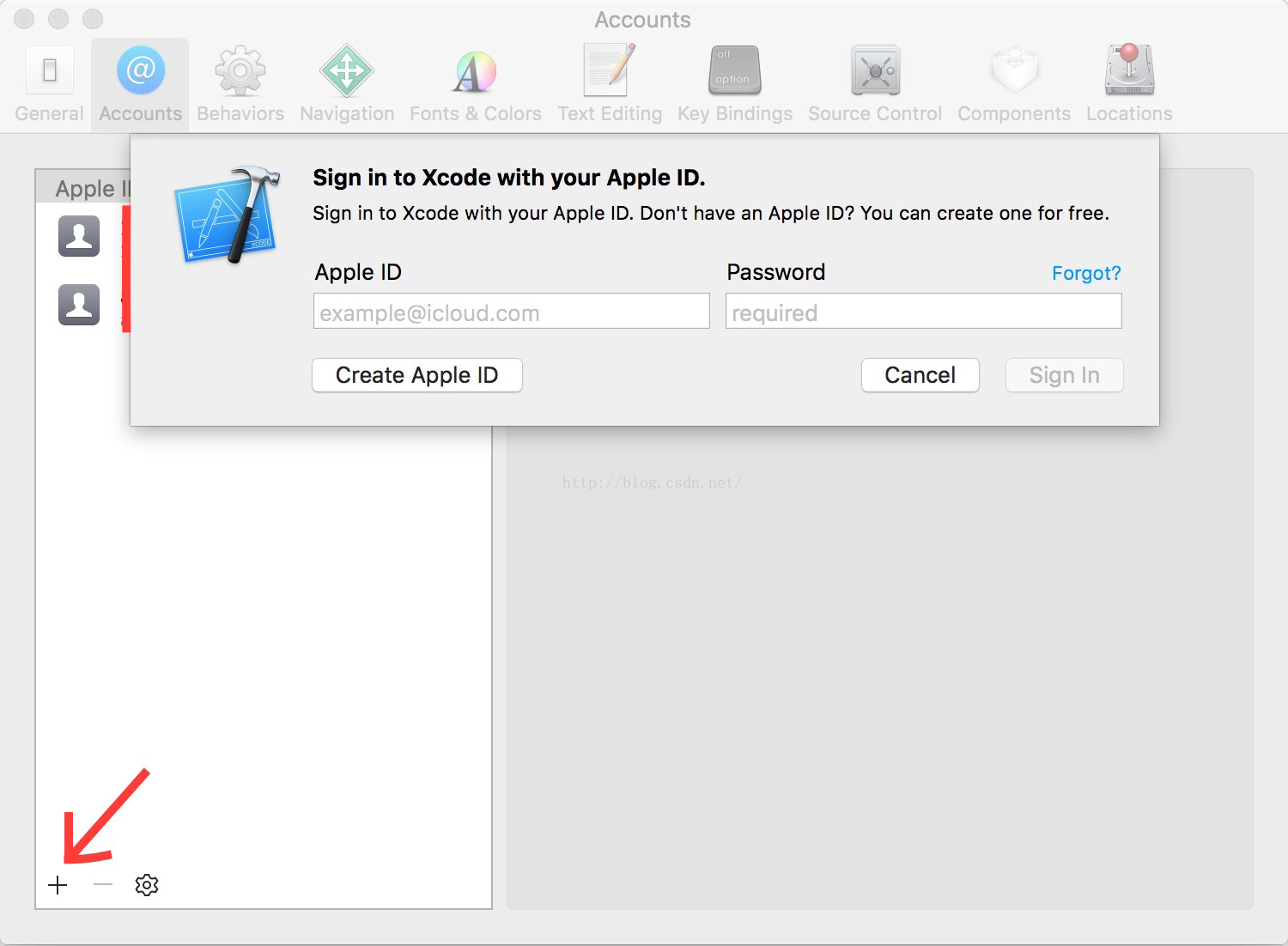Click the bold sign-in dialog heading
Image resolution: width=1288 pixels, height=946 pixels.
pos(509,178)
